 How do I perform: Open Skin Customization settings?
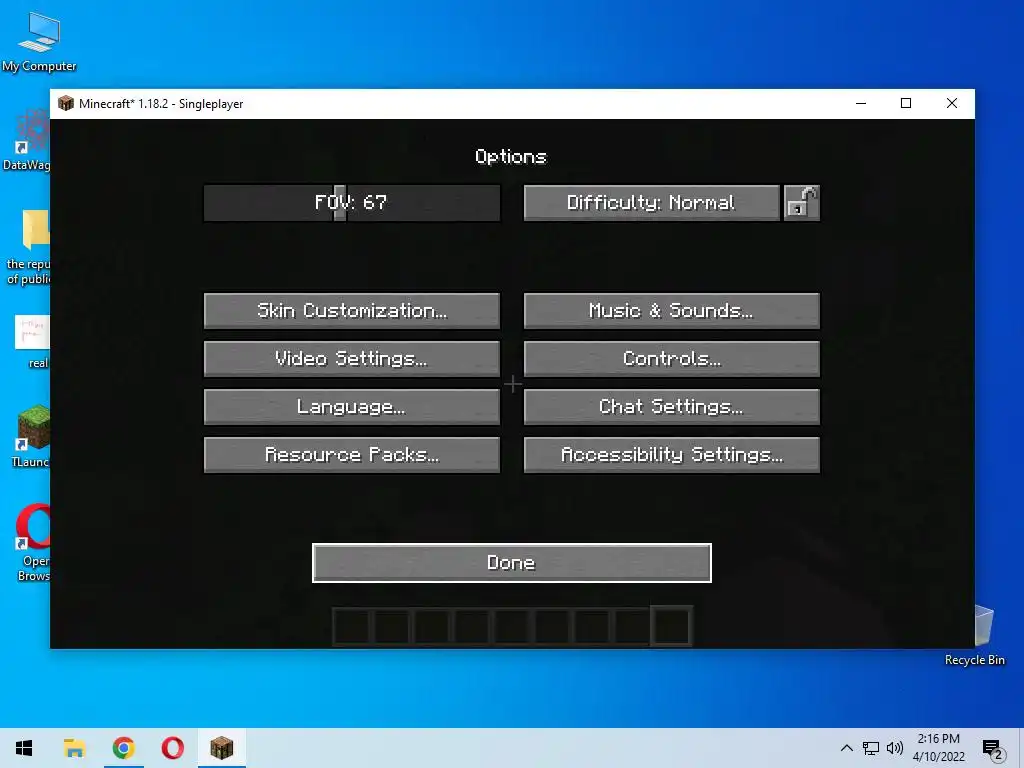[x=352, y=311]
